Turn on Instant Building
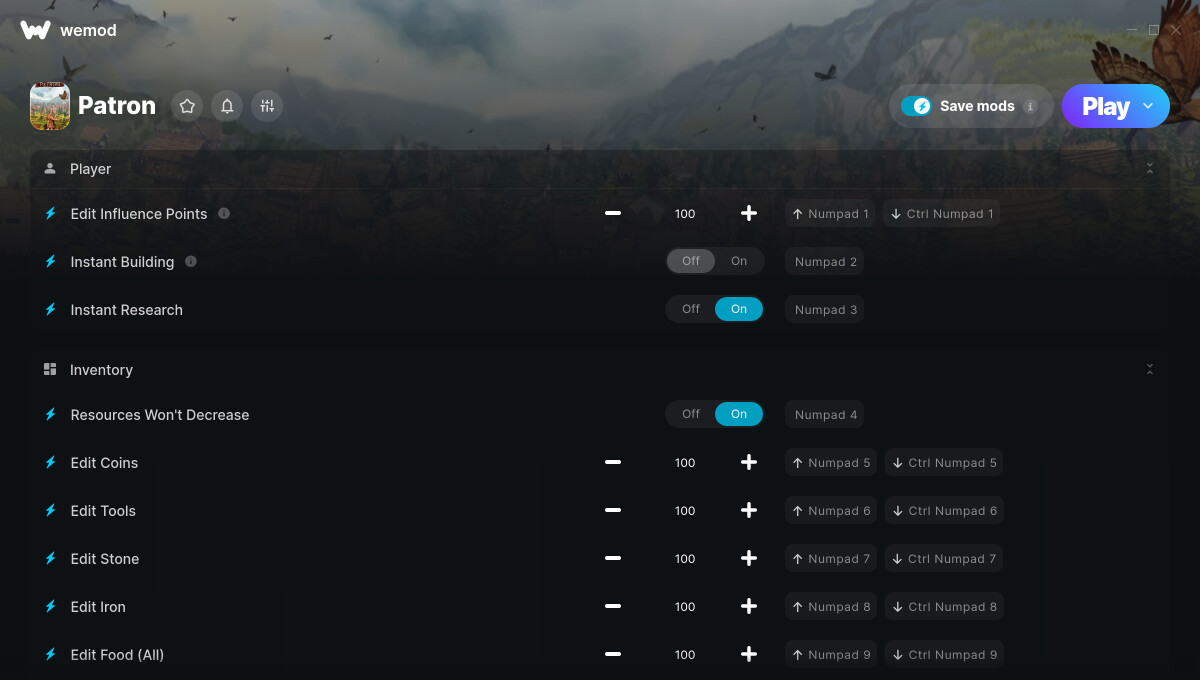This screenshot has width=1200, height=680. (739, 261)
